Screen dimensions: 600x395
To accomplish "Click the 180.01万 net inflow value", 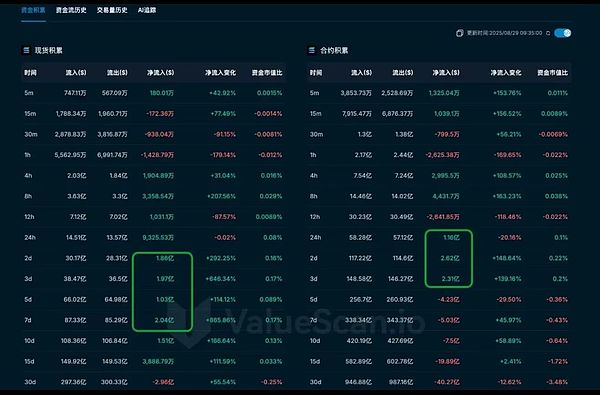I will click(x=161, y=93).
